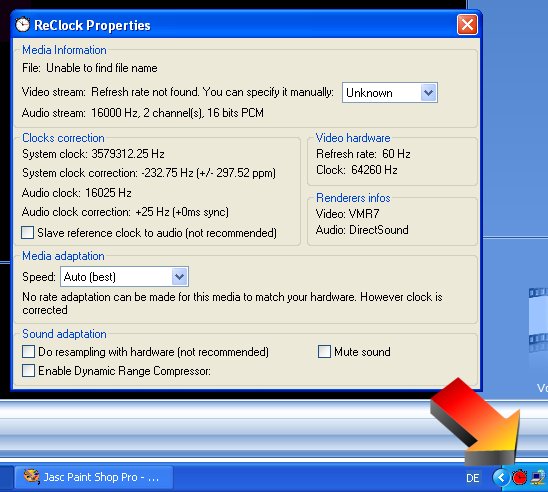Click the arrow button beside Unknown

click(428, 93)
